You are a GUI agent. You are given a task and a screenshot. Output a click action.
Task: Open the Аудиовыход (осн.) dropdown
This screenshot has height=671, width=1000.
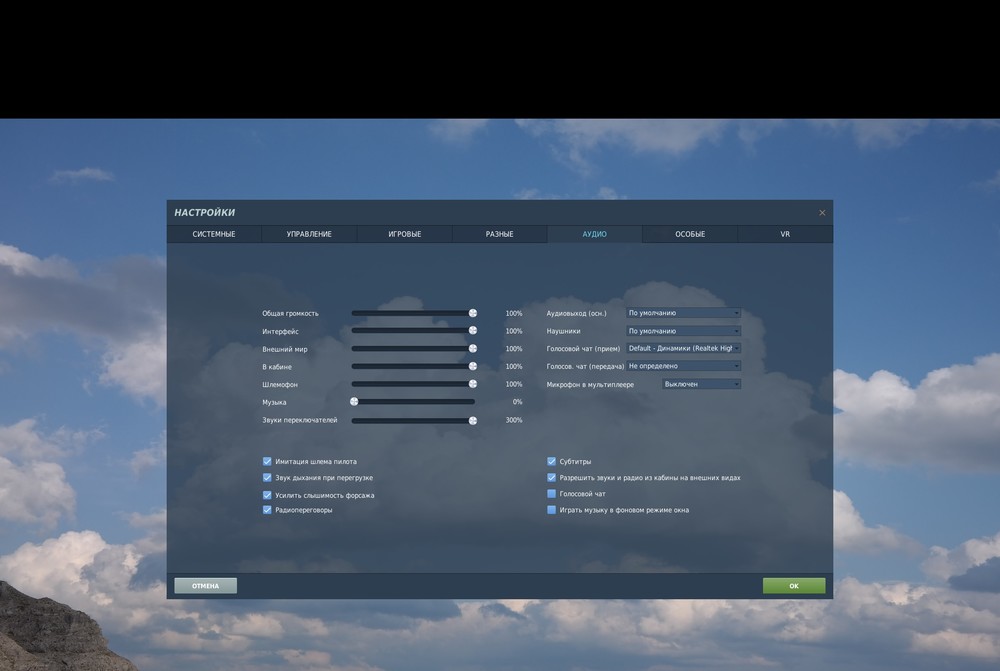coord(683,313)
